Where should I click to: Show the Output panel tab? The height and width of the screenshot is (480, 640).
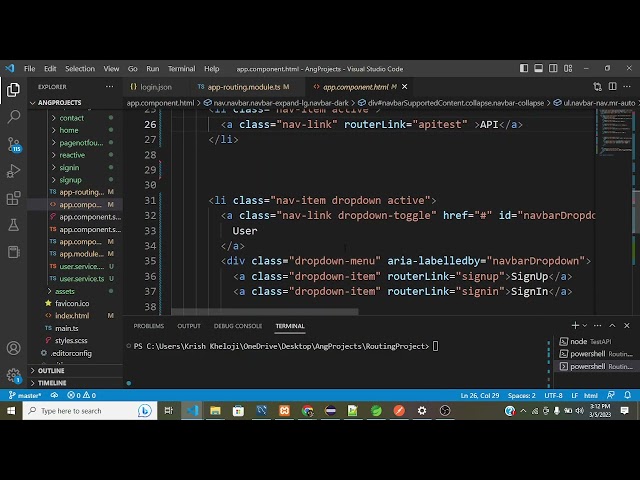189,326
